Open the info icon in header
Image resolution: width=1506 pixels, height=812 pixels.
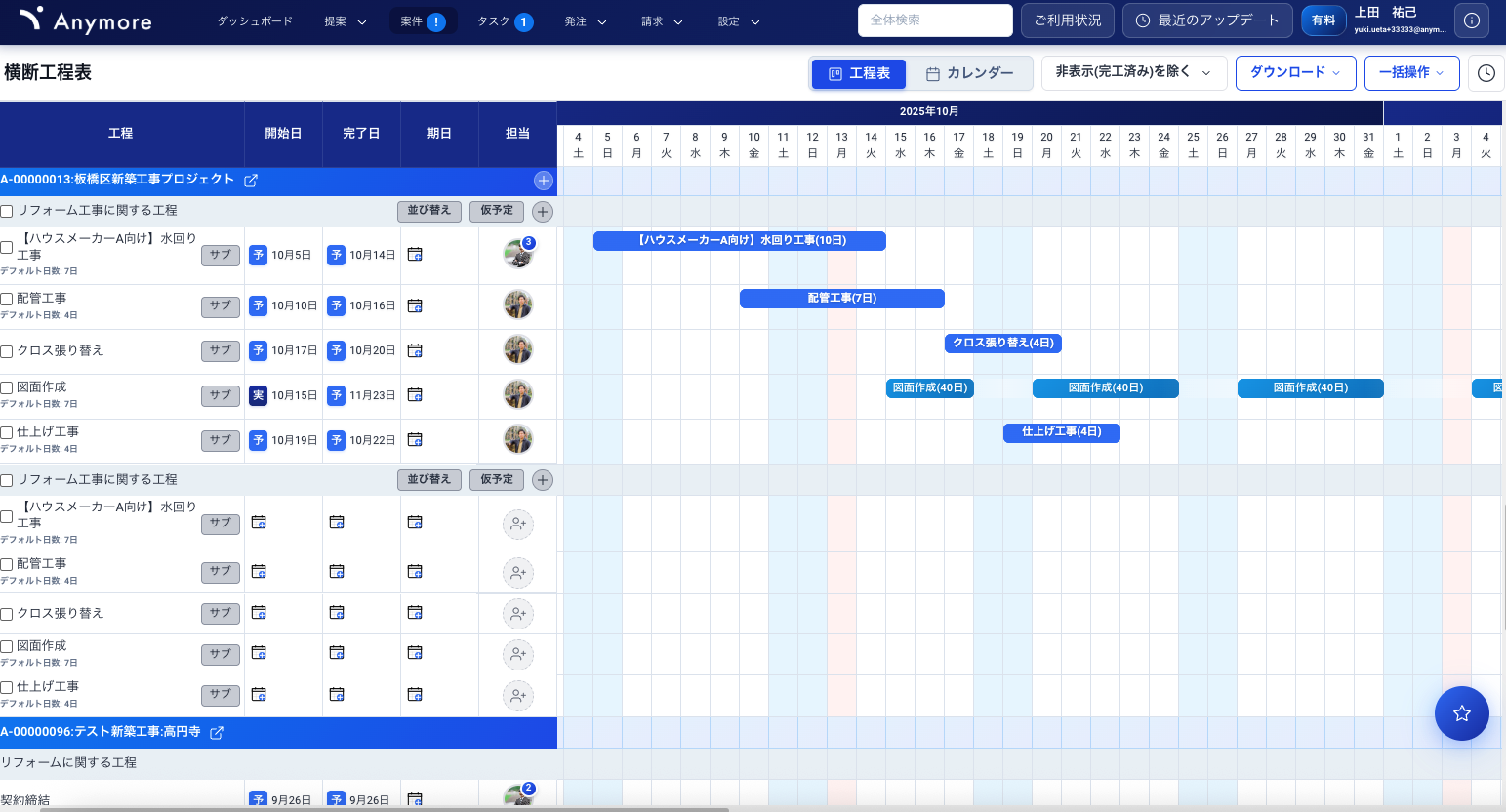[1471, 20]
